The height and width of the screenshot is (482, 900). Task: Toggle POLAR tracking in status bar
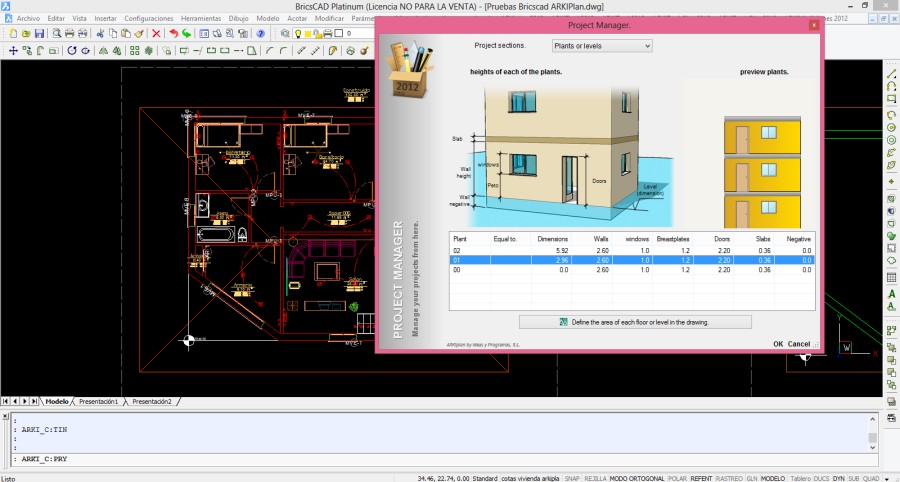(x=677, y=478)
